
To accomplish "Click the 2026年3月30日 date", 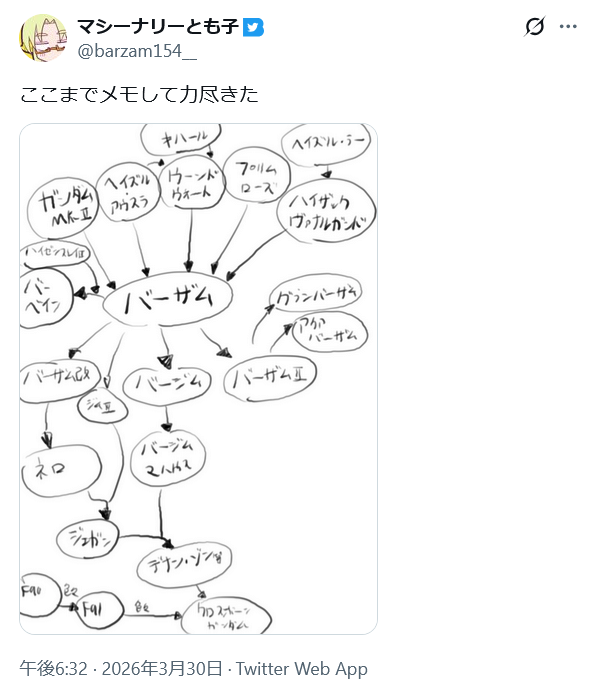I will click(162, 669).
